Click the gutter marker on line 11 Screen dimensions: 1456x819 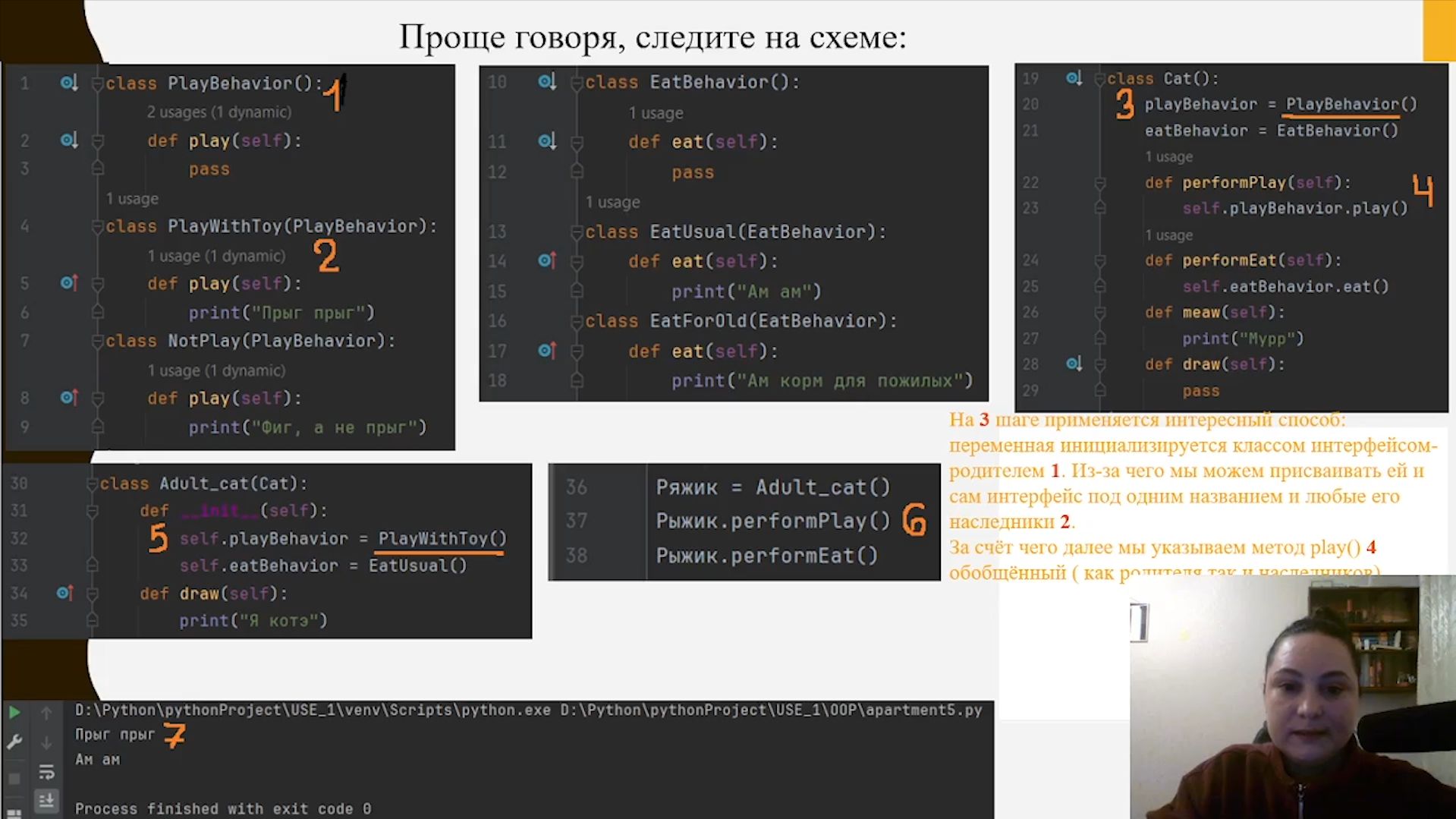(547, 141)
